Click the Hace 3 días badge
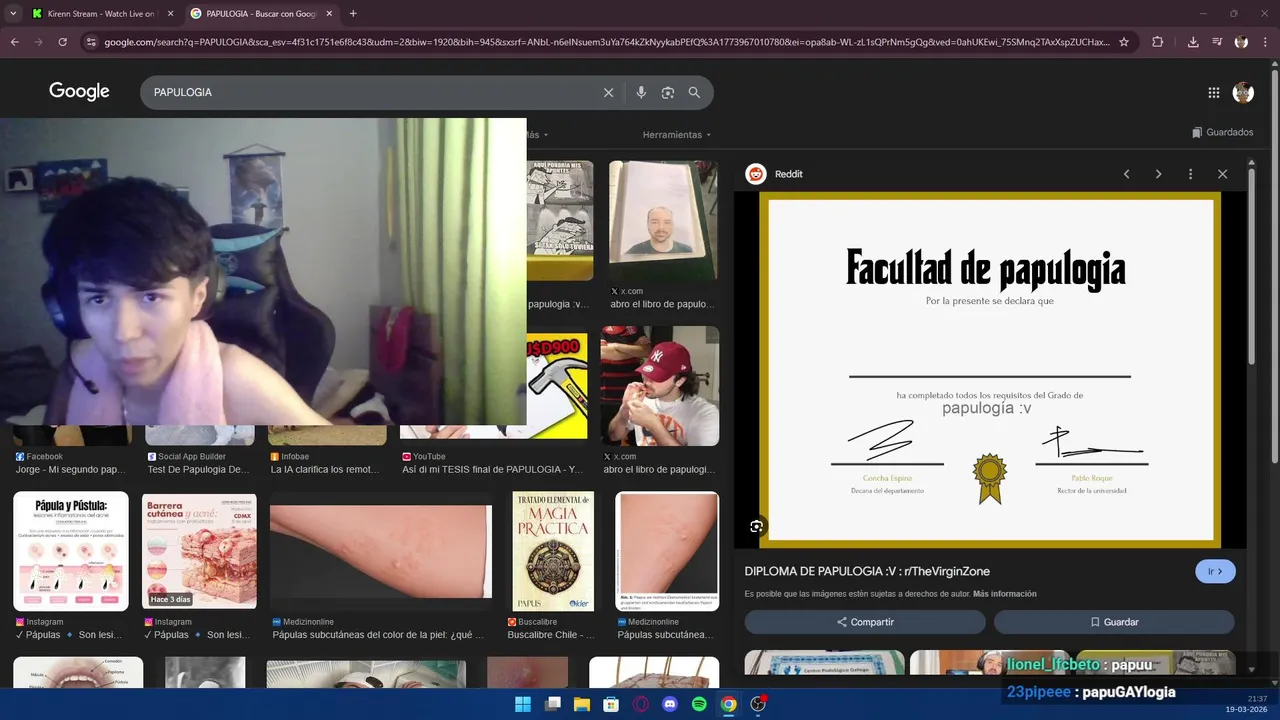Image resolution: width=1280 pixels, height=720 pixels. (169, 599)
